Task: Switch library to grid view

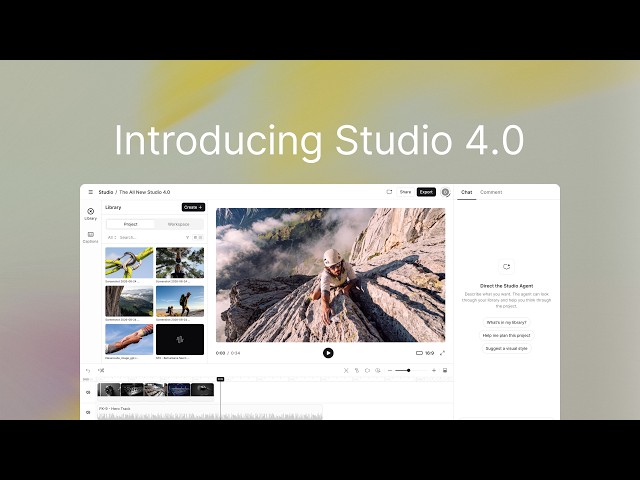Action: coord(196,237)
